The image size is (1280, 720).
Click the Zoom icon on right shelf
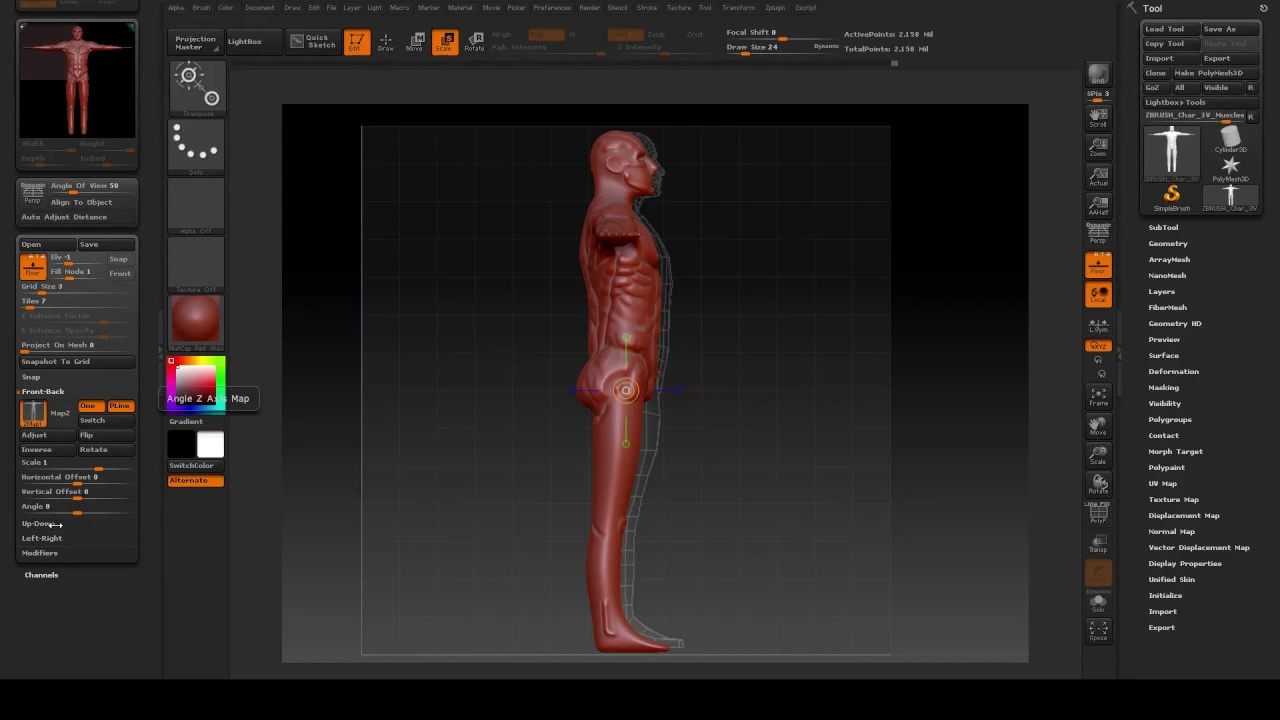click(1098, 147)
